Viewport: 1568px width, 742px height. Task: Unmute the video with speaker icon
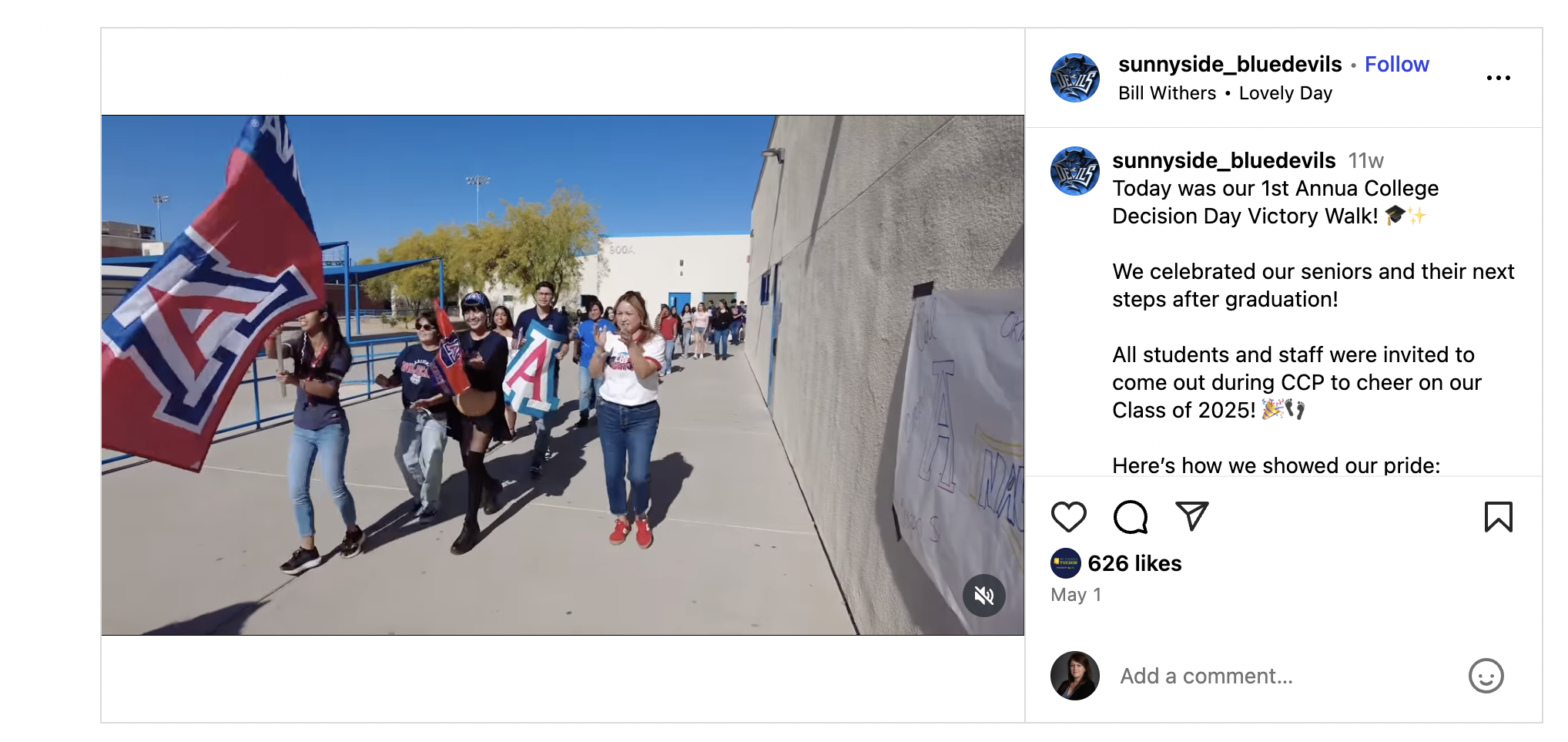(x=984, y=596)
